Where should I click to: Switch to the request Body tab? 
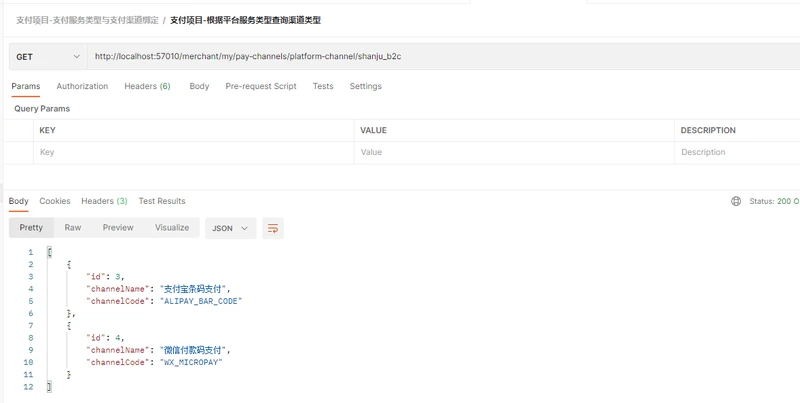[x=199, y=86]
